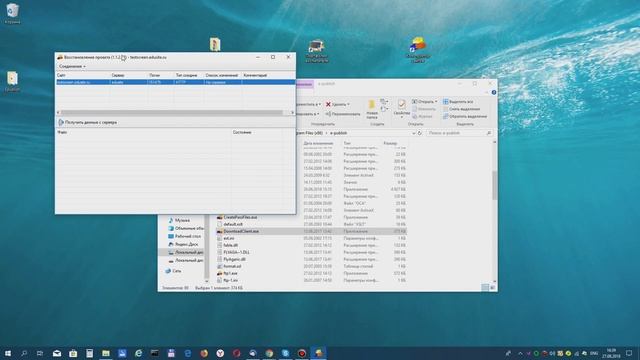Expand the Удалить dropdown arrow in Explorer

tap(348, 104)
